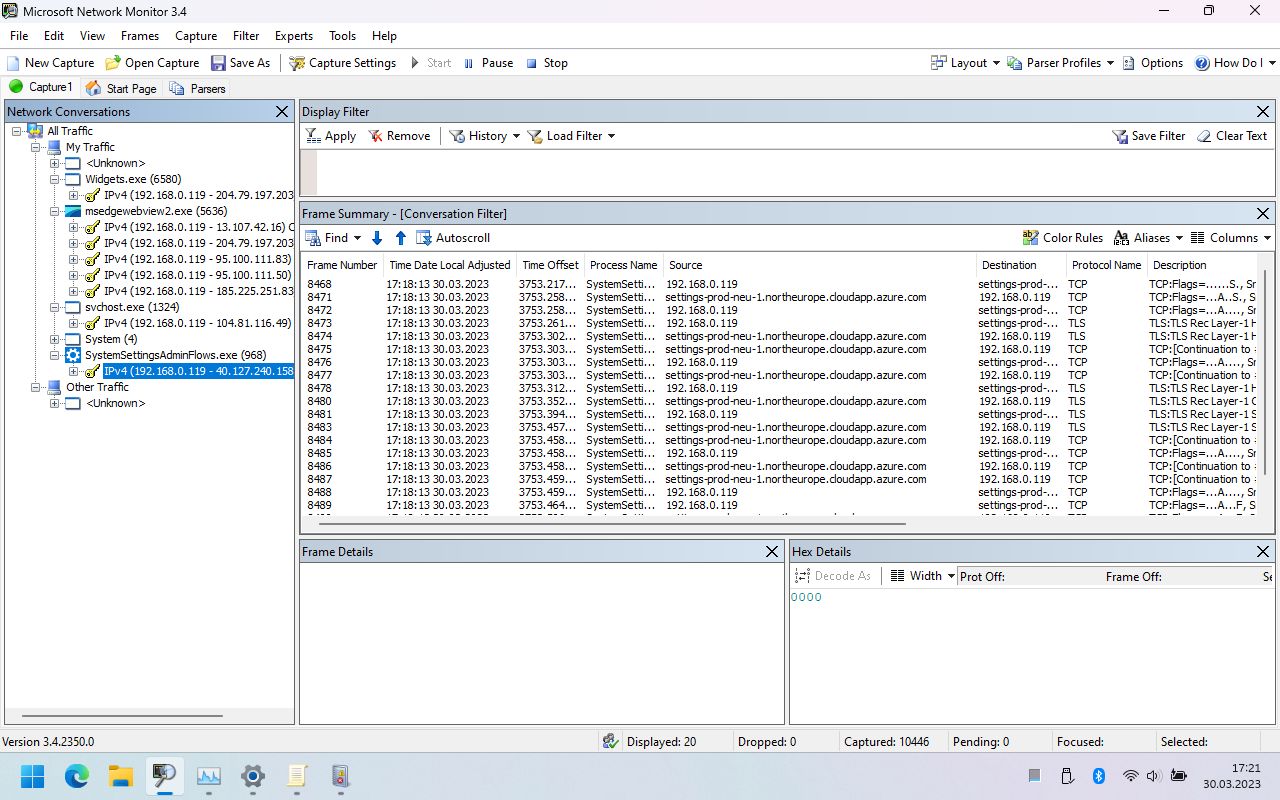1280x800 pixels.
Task: Open the Experts menu
Action: click(293, 36)
